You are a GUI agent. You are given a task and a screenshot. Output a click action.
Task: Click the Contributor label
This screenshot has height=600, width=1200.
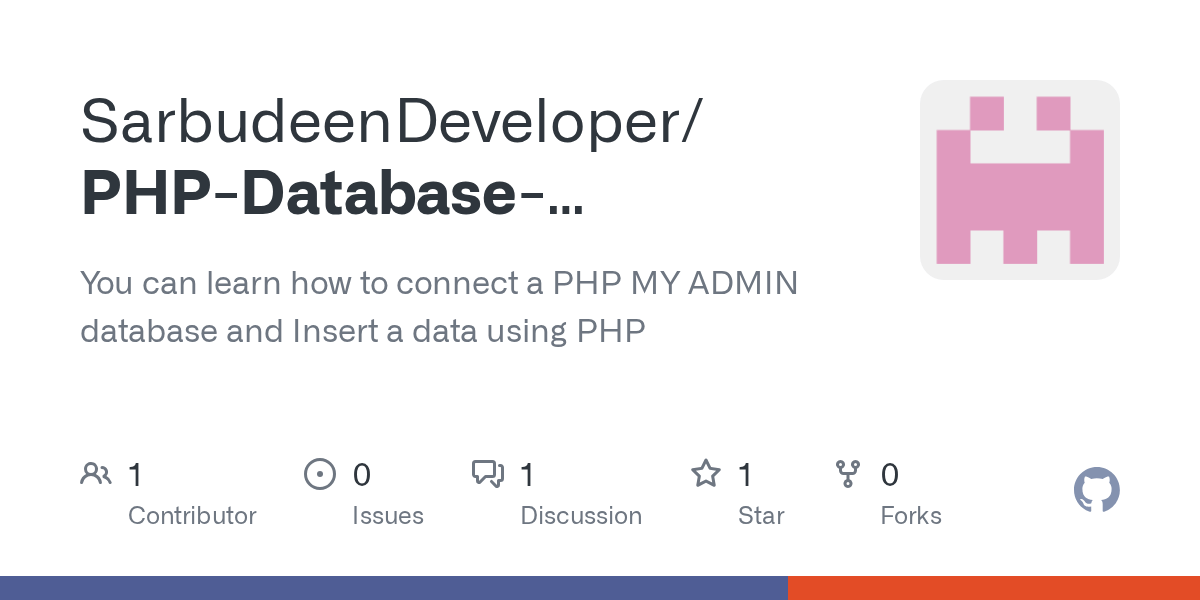[192, 516]
